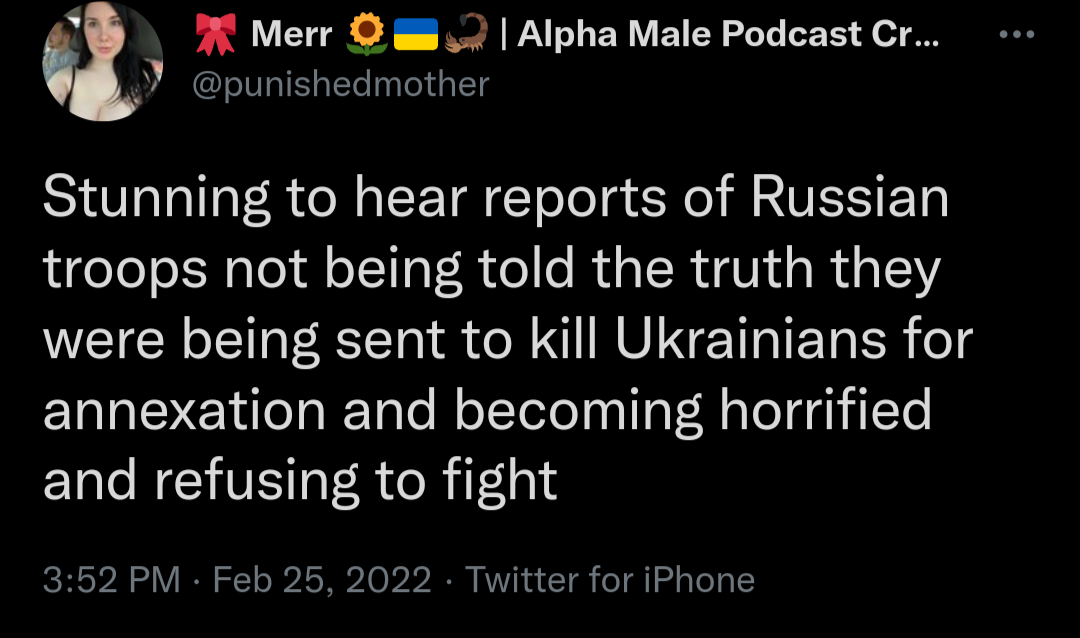
Task: Click the 3:52 PM timestamp
Action: [112, 579]
